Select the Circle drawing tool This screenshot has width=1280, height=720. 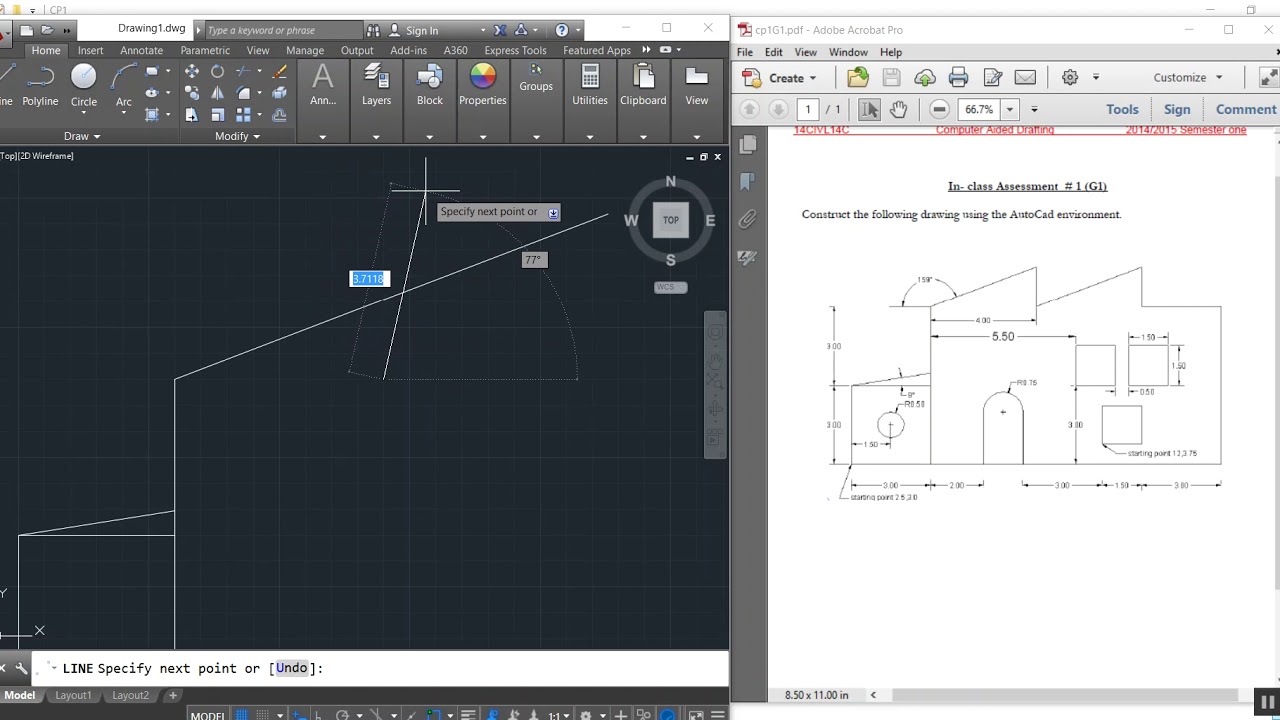pos(84,85)
